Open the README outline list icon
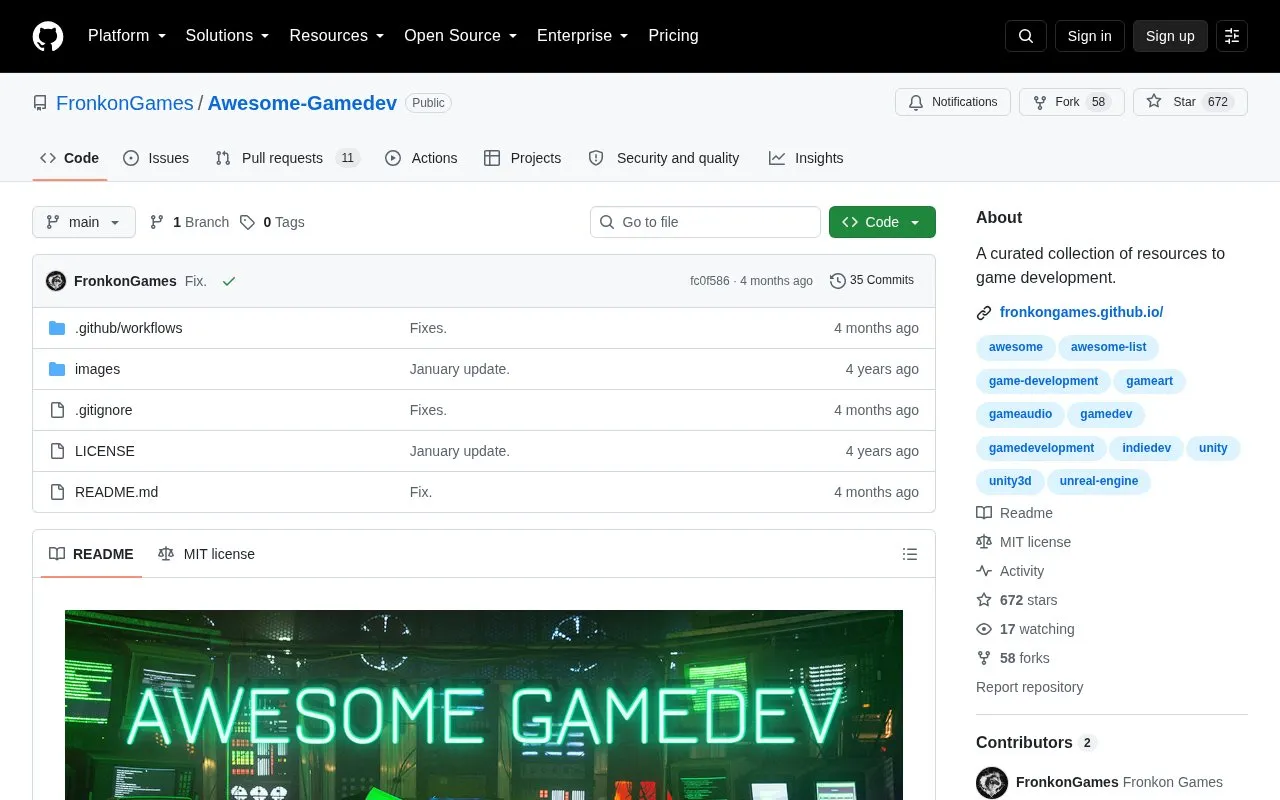The height and width of the screenshot is (800, 1280). [910, 554]
